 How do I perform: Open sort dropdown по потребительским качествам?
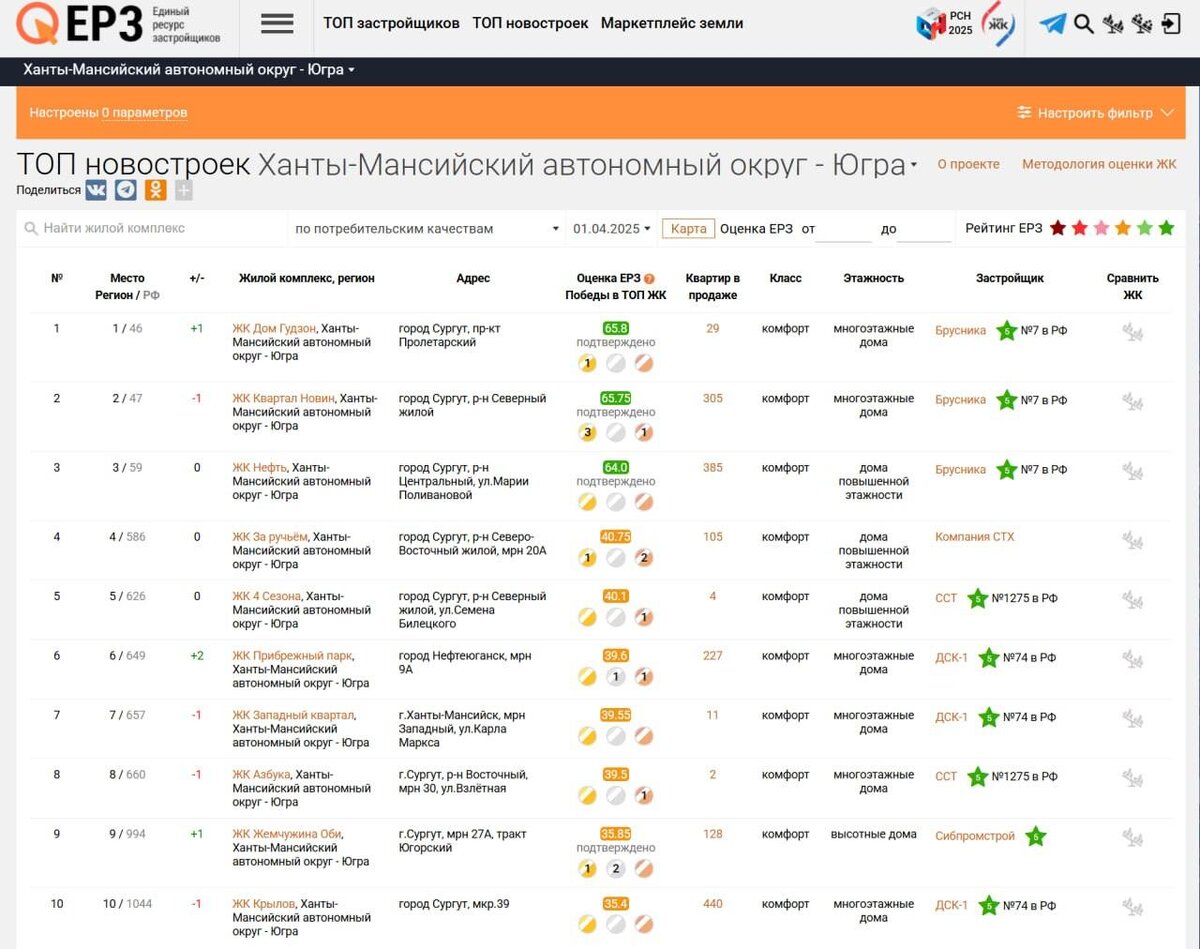[x=427, y=229]
